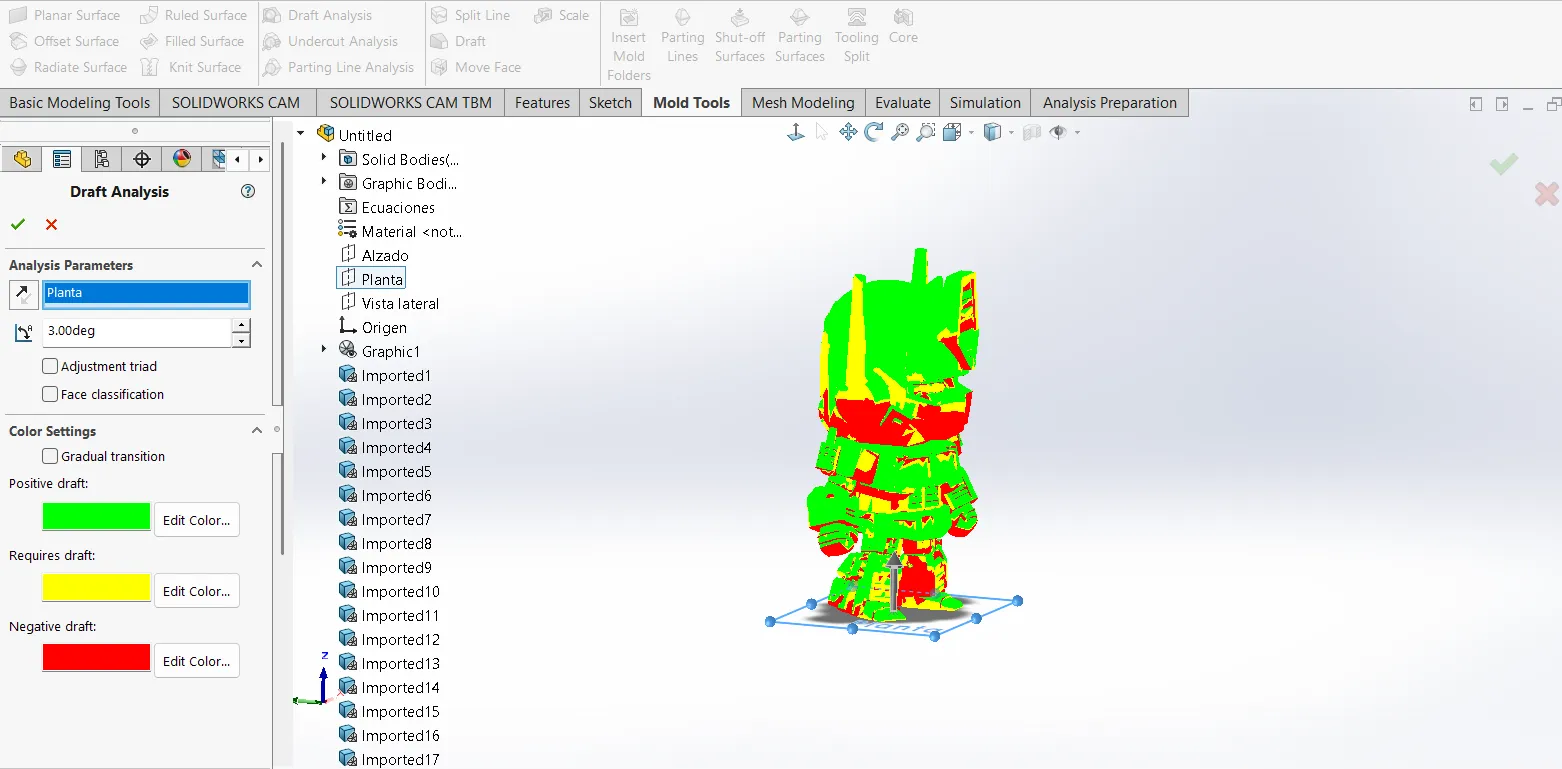Open the View Orientation dropdown arrow
This screenshot has height=769, width=1562.
pos(970,133)
